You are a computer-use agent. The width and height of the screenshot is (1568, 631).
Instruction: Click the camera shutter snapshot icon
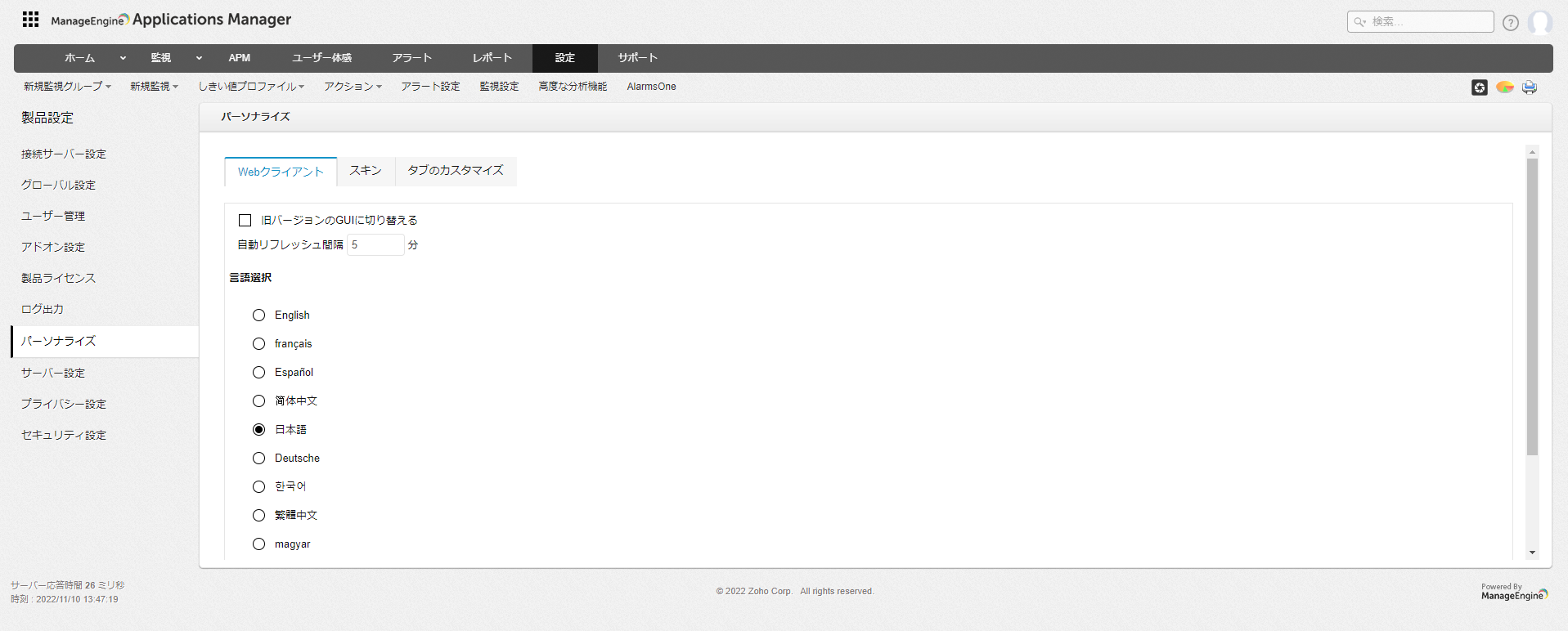[1479, 87]
